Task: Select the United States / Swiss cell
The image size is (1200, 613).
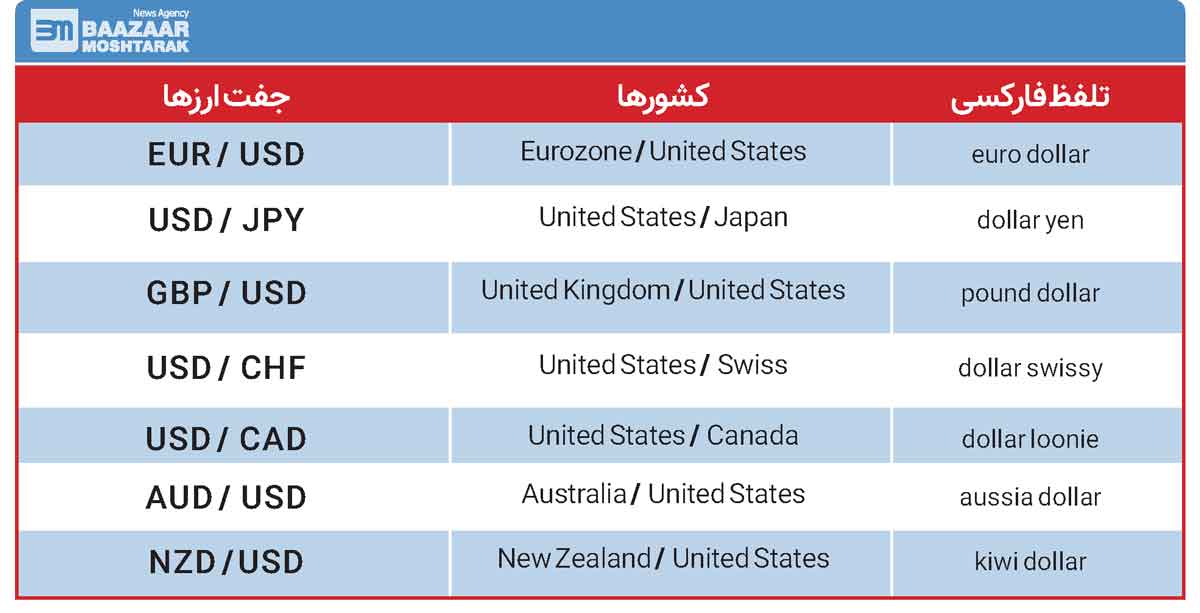Action: [x=671, y=367]
